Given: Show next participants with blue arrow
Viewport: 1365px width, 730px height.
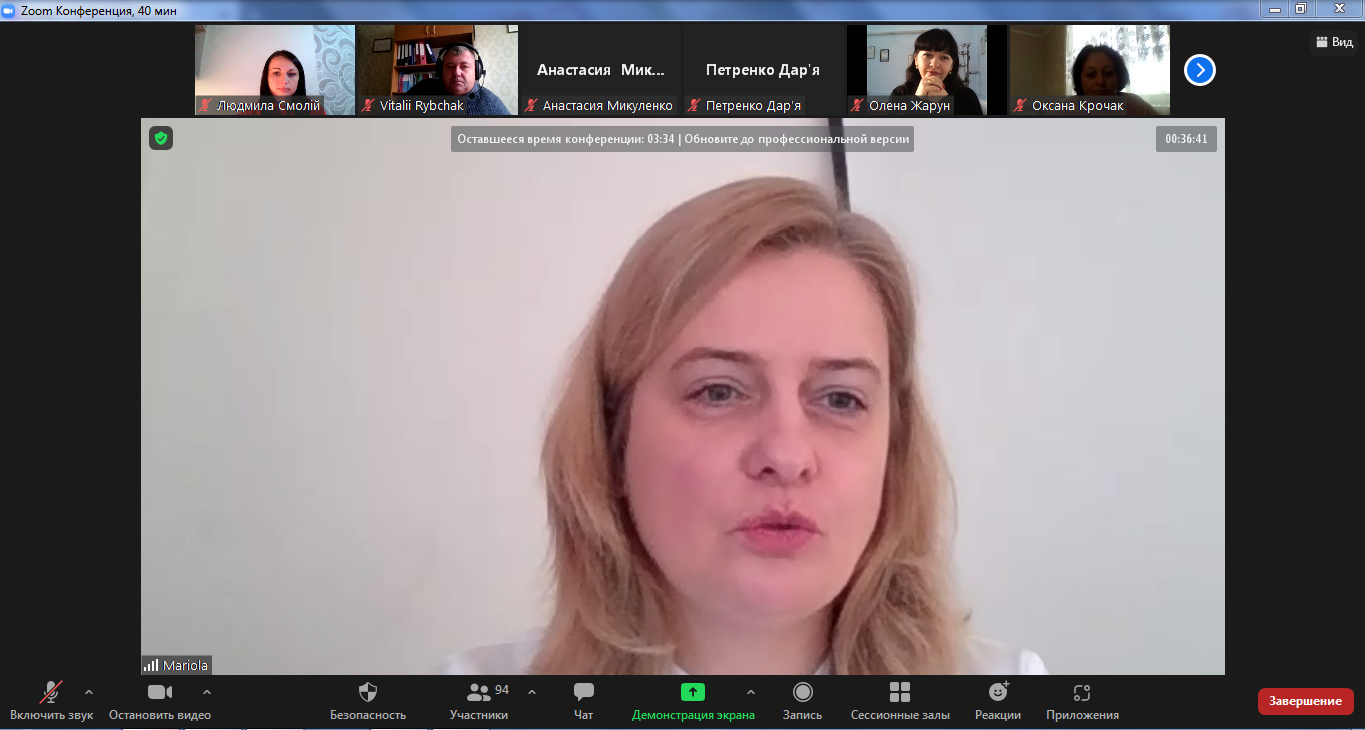Looking at the screenshot, I should click(1200, 70).
